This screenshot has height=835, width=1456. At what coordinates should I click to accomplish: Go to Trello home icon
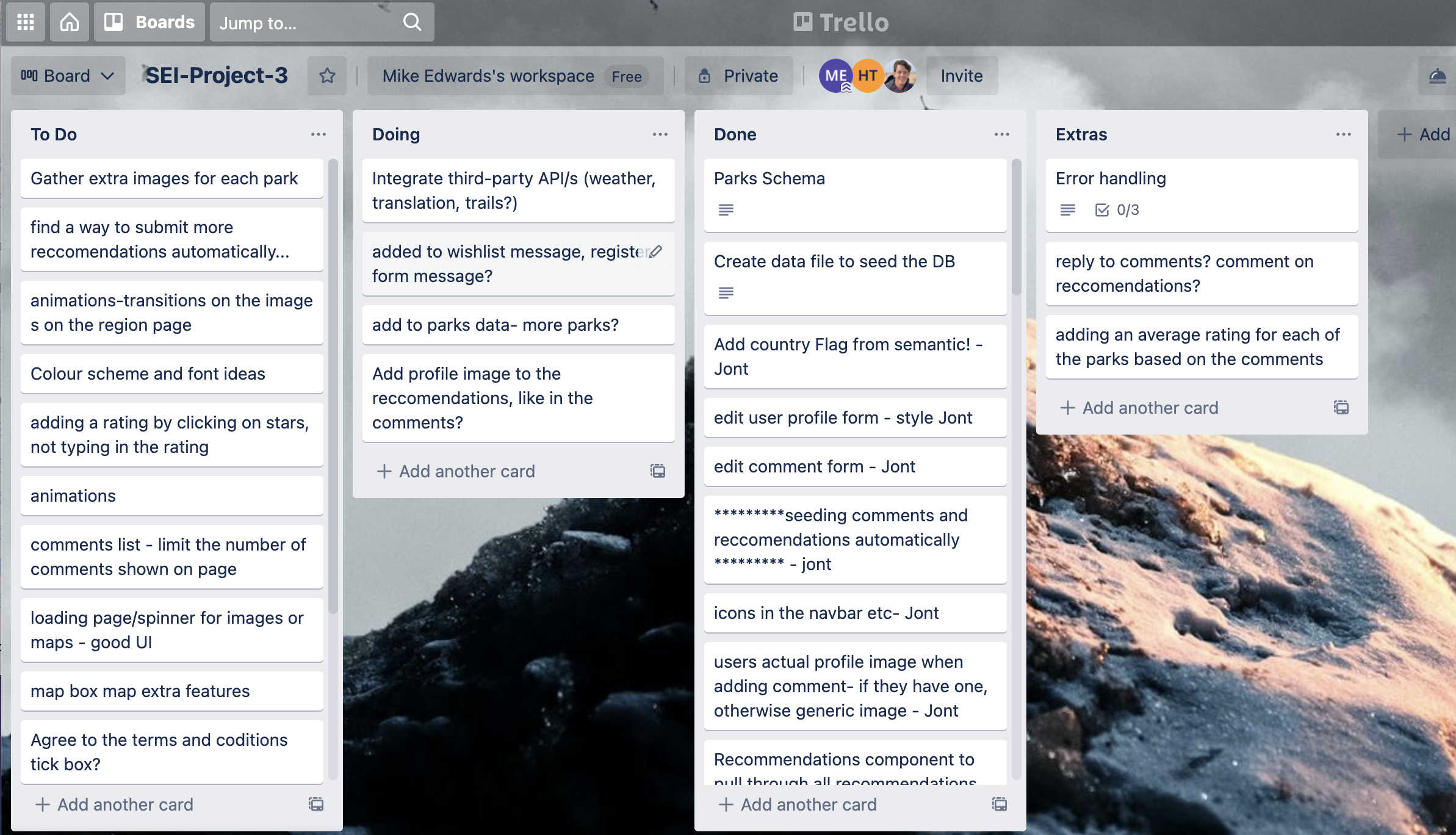click(70, 23)
